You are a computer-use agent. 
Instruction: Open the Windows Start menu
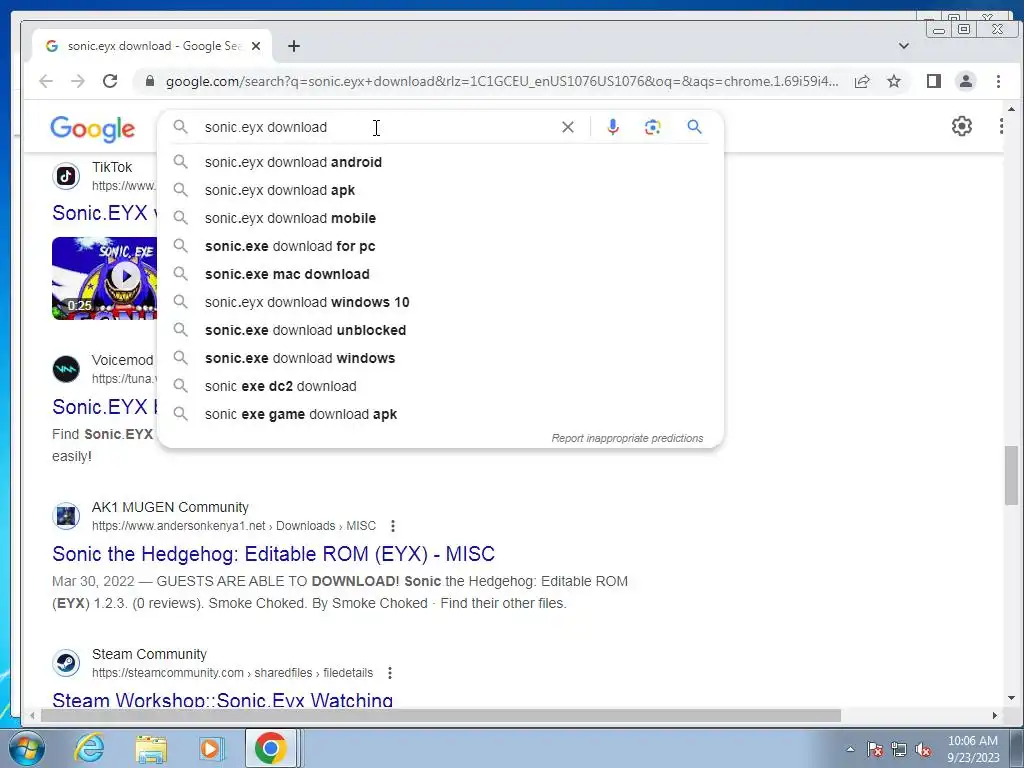pyautogui.click(x=25, y=748)
